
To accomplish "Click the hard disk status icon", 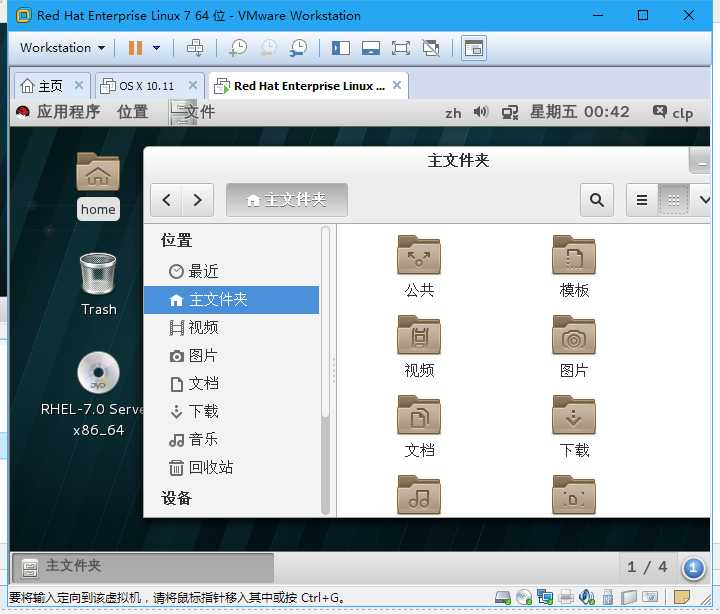I will click(503, 597).
